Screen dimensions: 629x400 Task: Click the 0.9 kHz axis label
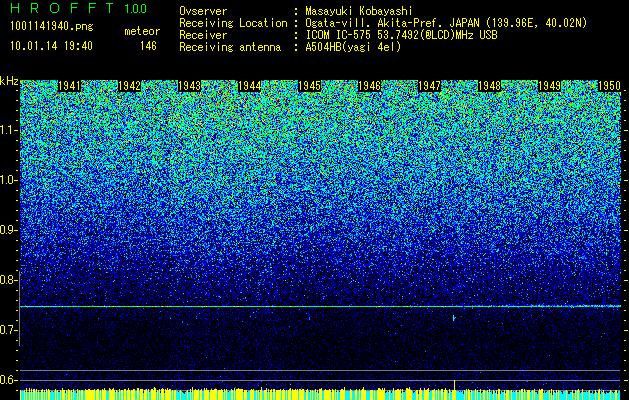point(8,230)
